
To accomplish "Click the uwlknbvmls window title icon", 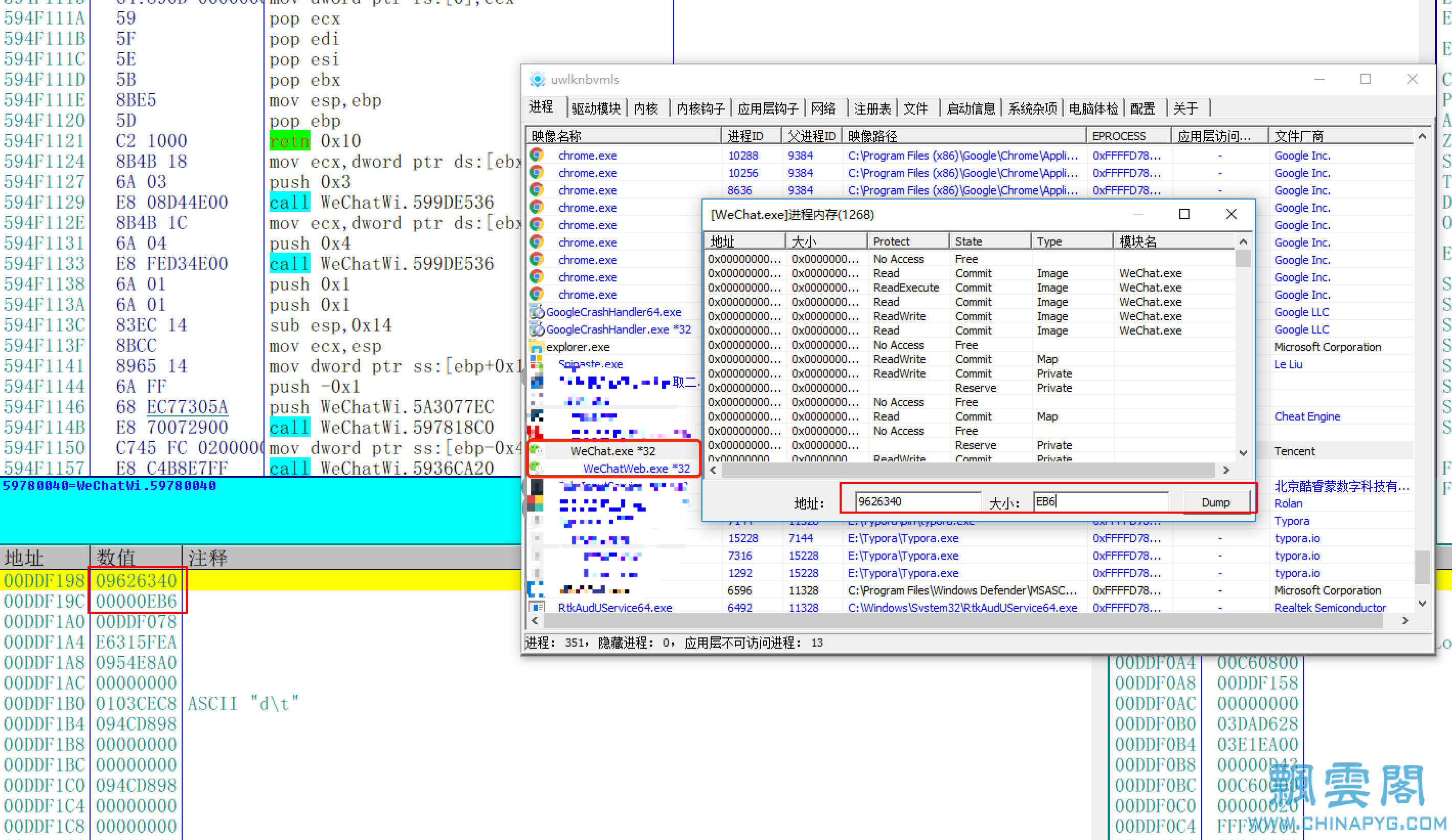I will pyautogui.click(x=537, y=79).
